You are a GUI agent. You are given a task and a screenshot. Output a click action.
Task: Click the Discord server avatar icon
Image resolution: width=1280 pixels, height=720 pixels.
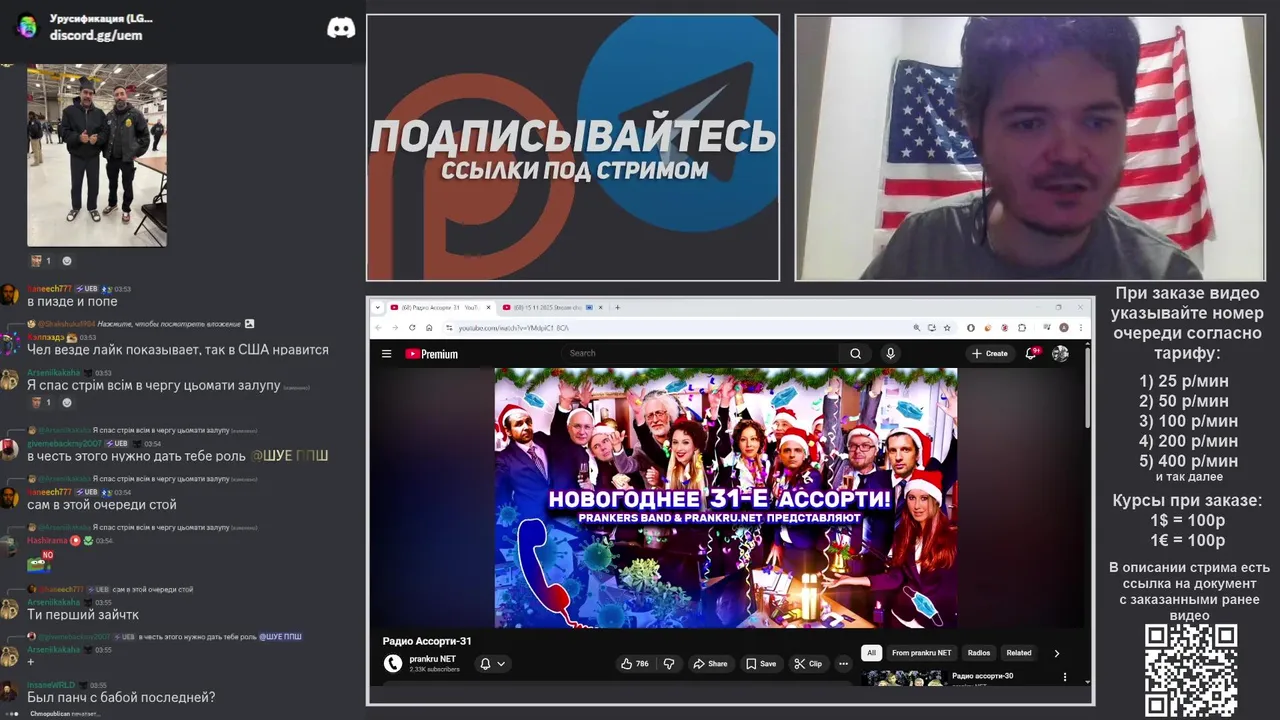pyautogui.click(x=27, y=26)
